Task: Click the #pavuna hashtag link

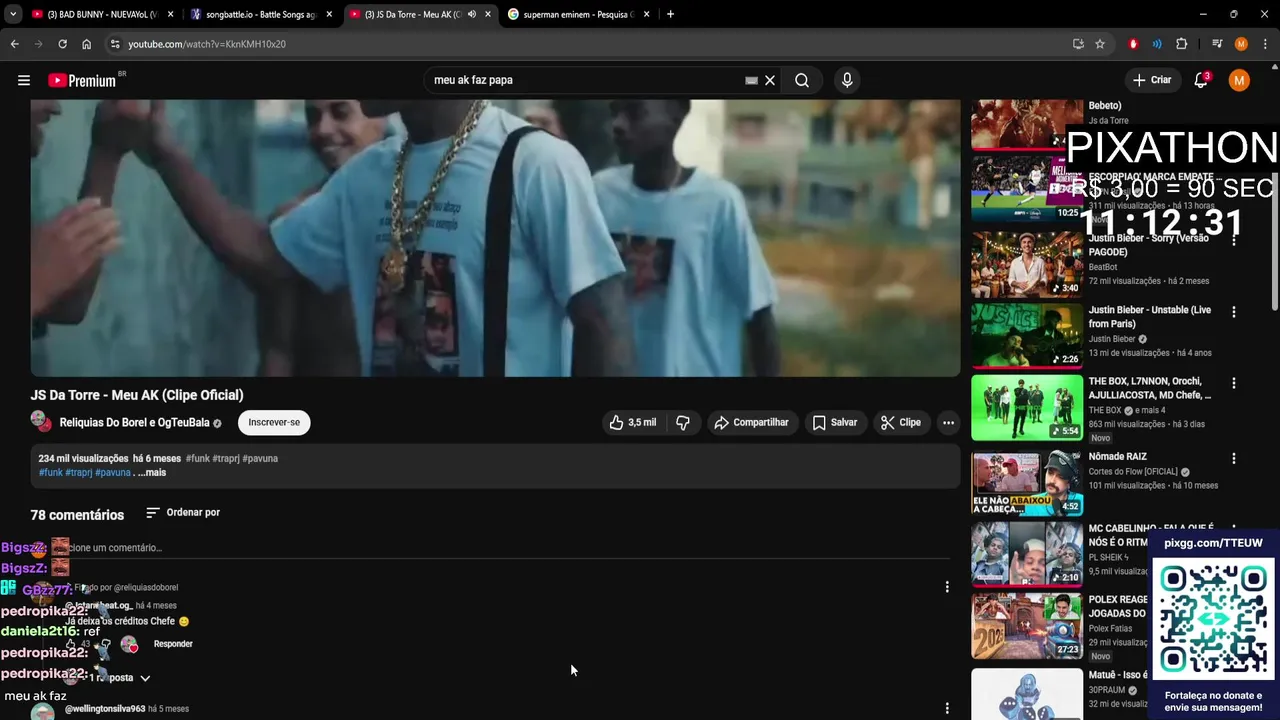Action: coord(113,472)
